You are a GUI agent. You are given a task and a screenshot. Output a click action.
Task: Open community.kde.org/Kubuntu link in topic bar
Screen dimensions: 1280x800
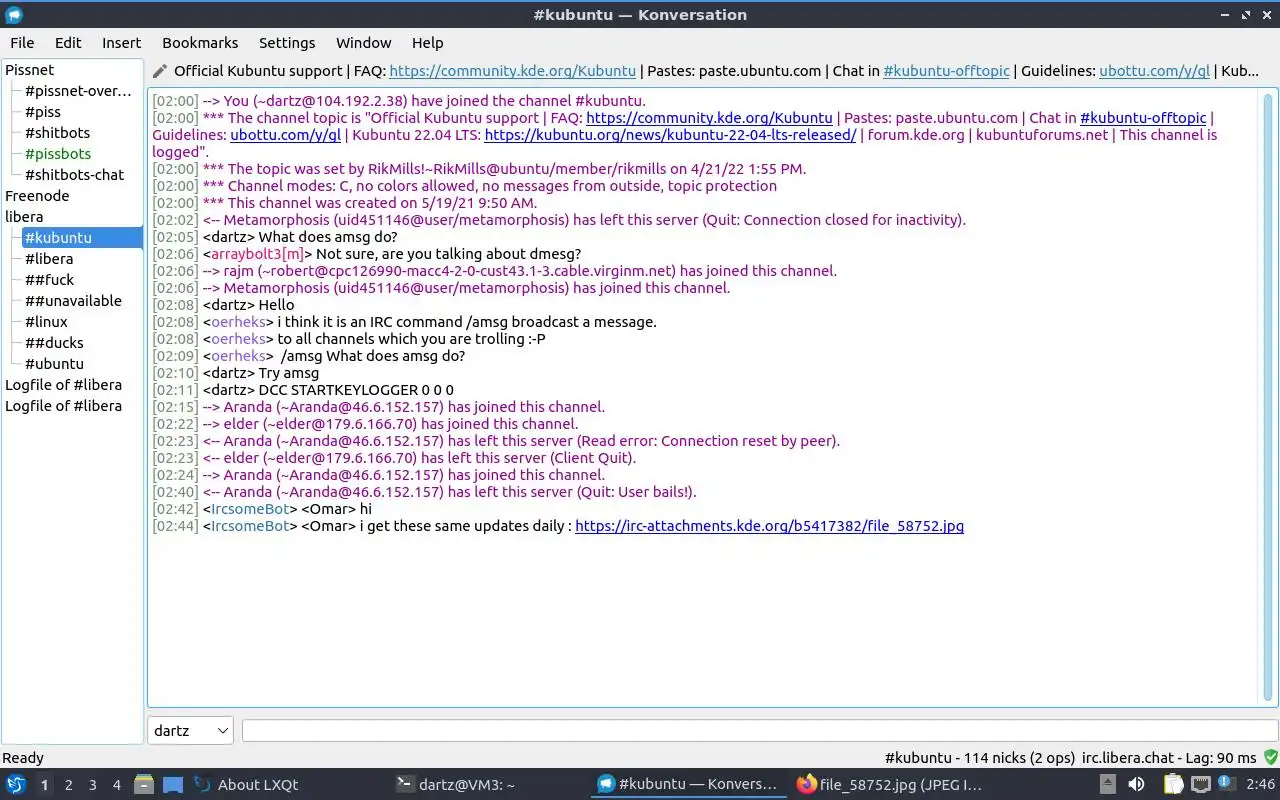pos(512,71)
